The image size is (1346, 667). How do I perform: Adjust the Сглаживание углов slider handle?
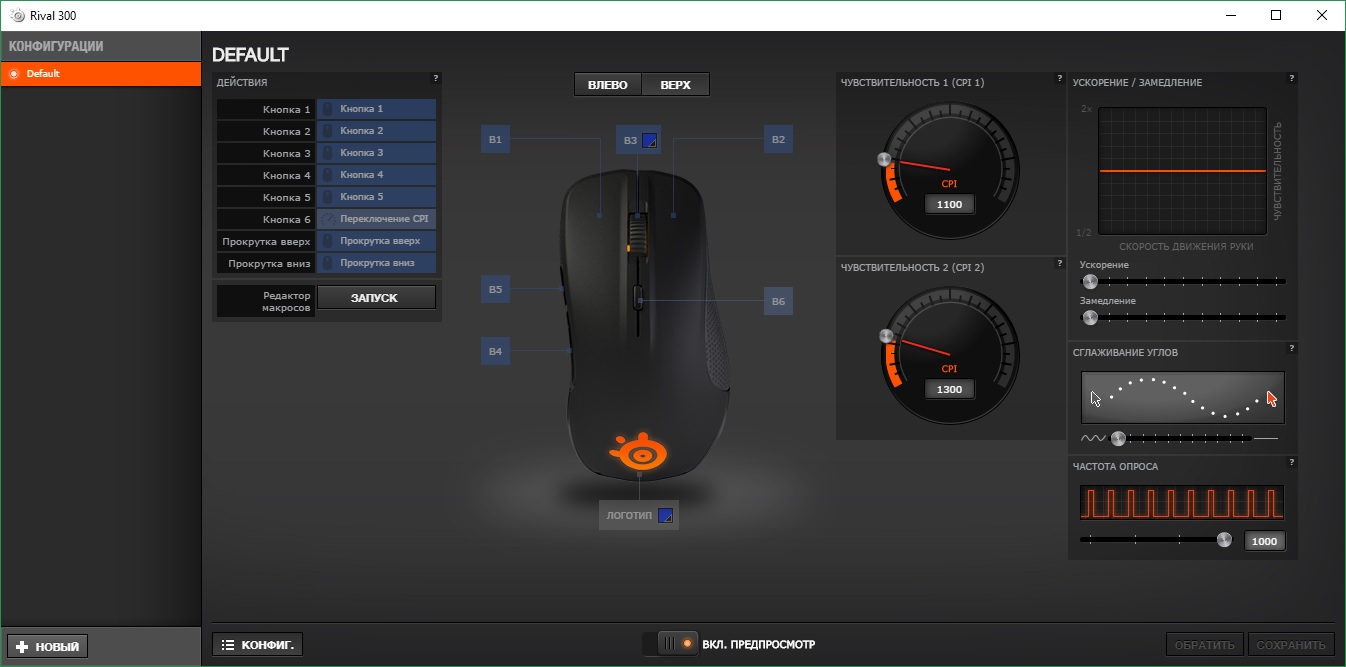coord(1118,438)
